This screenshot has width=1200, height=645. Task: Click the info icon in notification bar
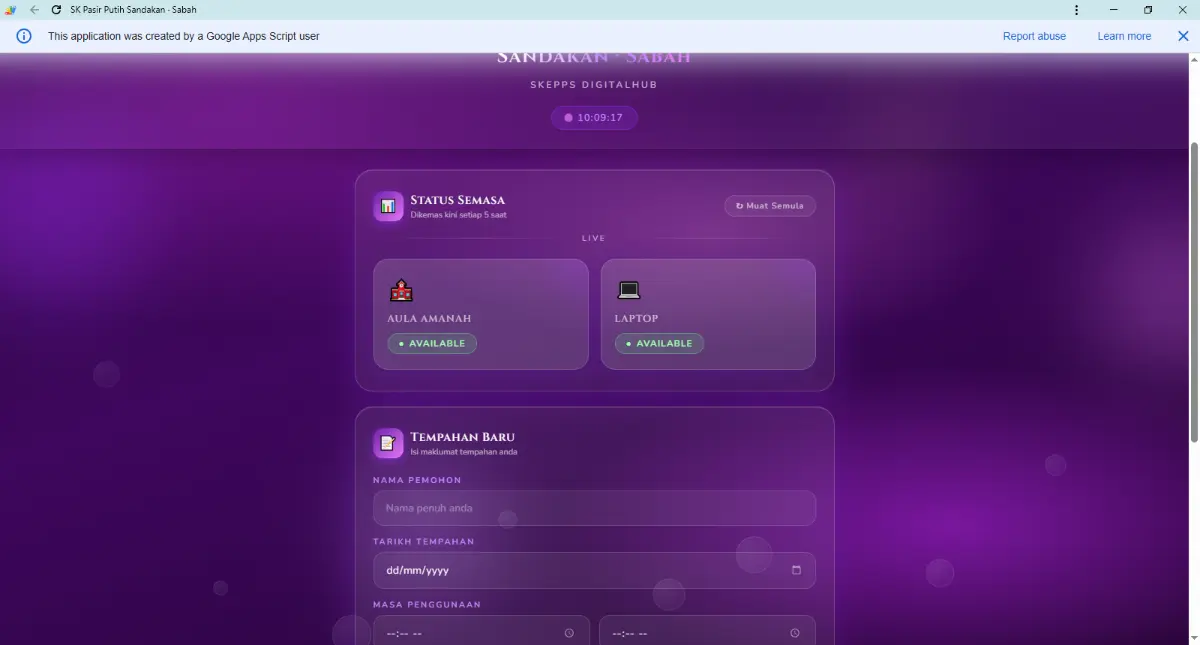(x=24, y=36)
